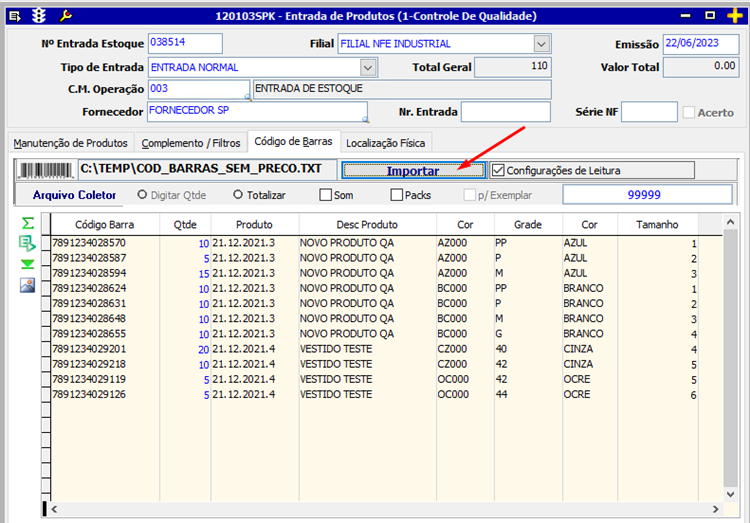
Task: Switch to Manutenção de Produtos tab
Action: tap(70, 143)
